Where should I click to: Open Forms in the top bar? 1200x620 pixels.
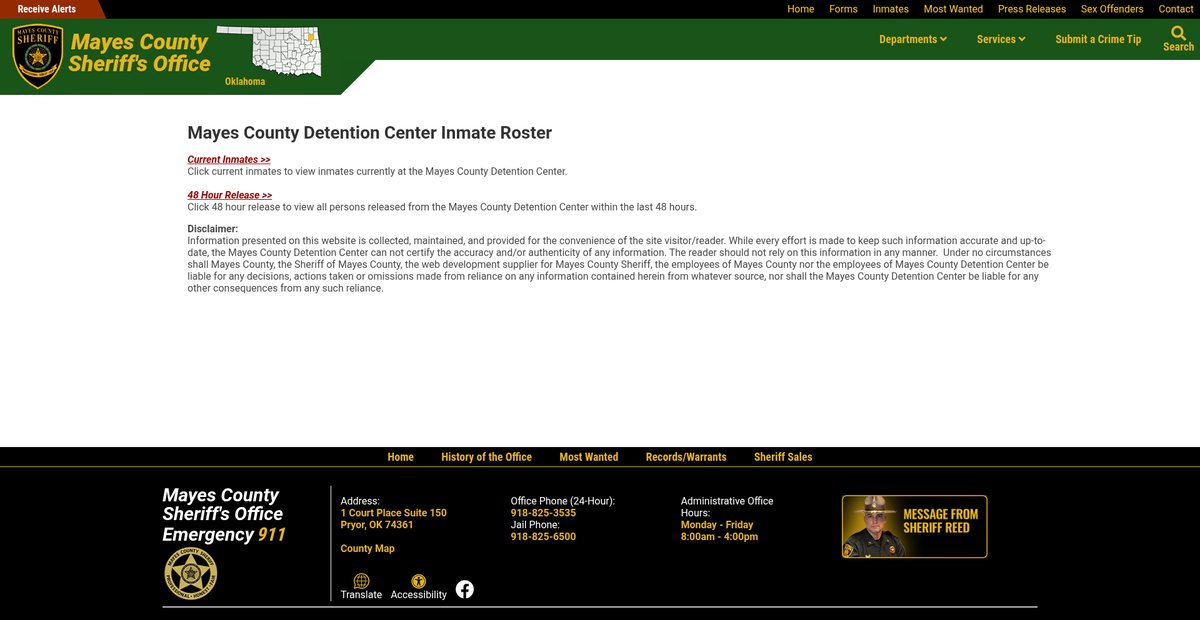(843, 9)
